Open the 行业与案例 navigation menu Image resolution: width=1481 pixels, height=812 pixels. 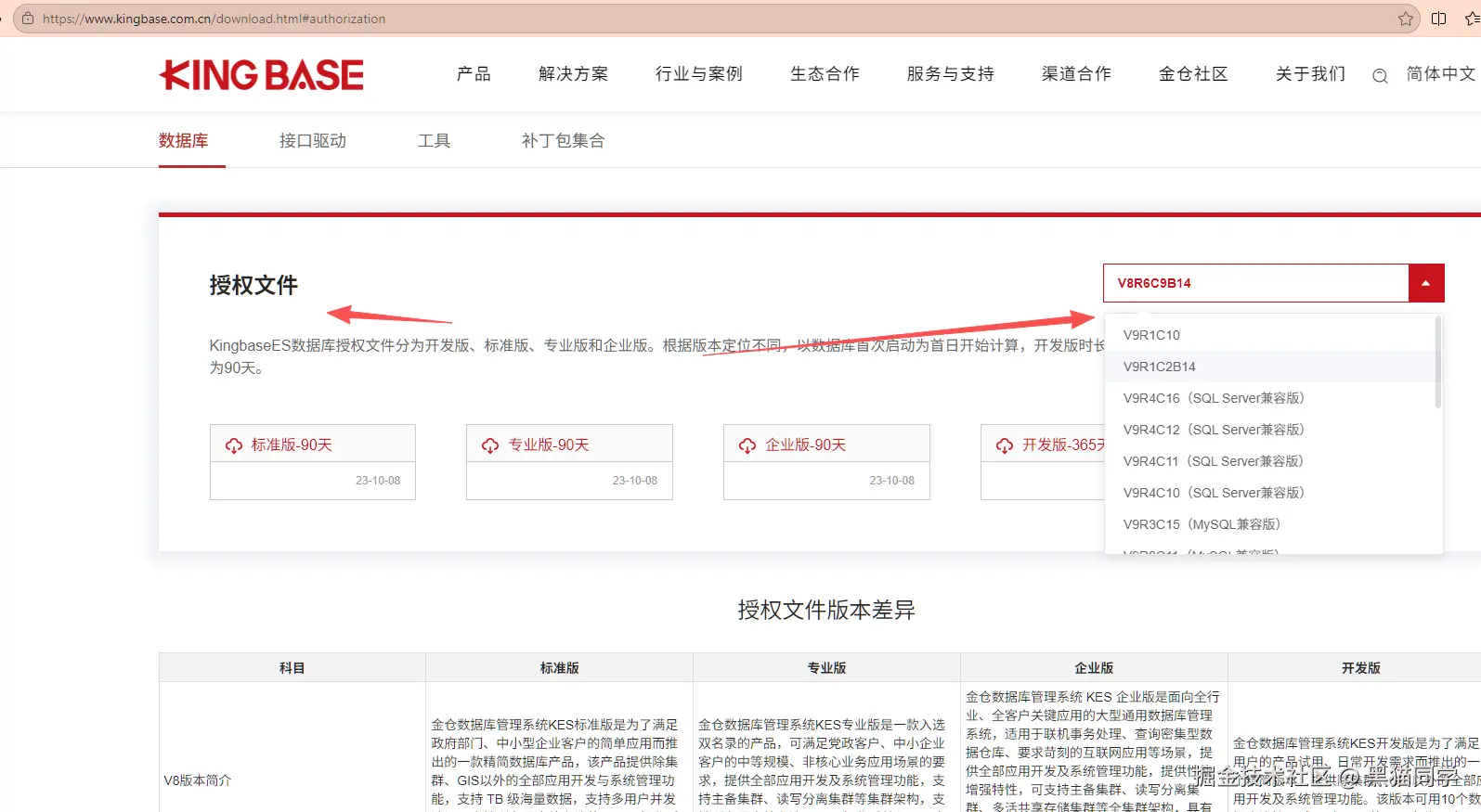tap(699, 73)
